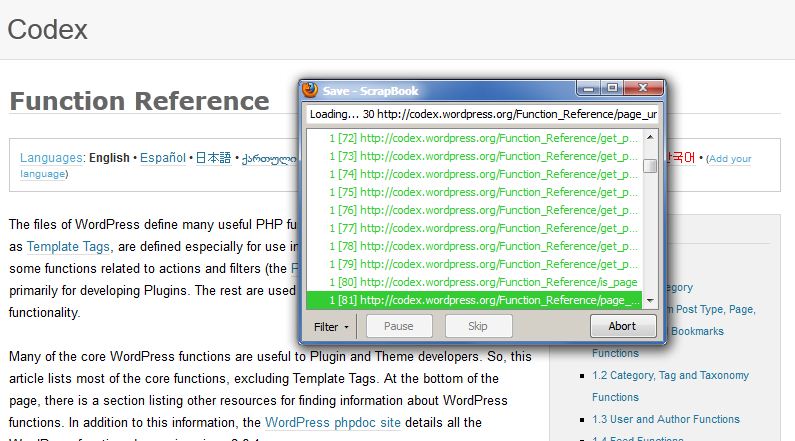This screenshot has height=441, width=795.
Task: Open 1.3 User and Author Functions link
Action: click(666, 419)
